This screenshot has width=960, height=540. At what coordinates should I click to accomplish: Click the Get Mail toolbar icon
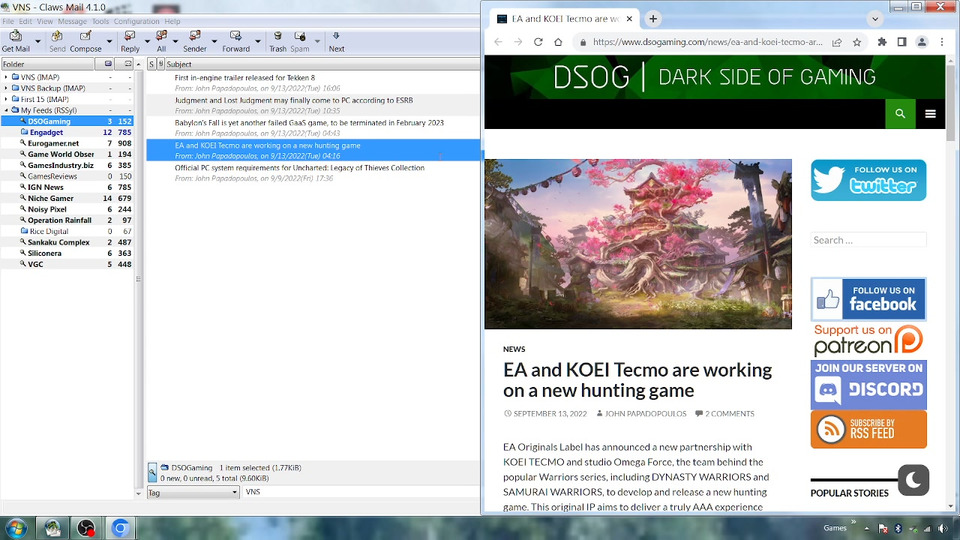click(x=15, y=41)
